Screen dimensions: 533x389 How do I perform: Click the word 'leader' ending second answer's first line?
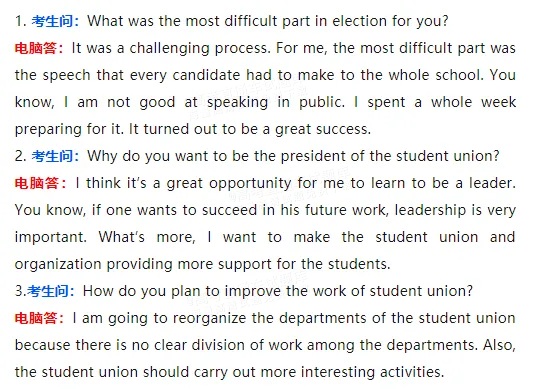[492, 183]
